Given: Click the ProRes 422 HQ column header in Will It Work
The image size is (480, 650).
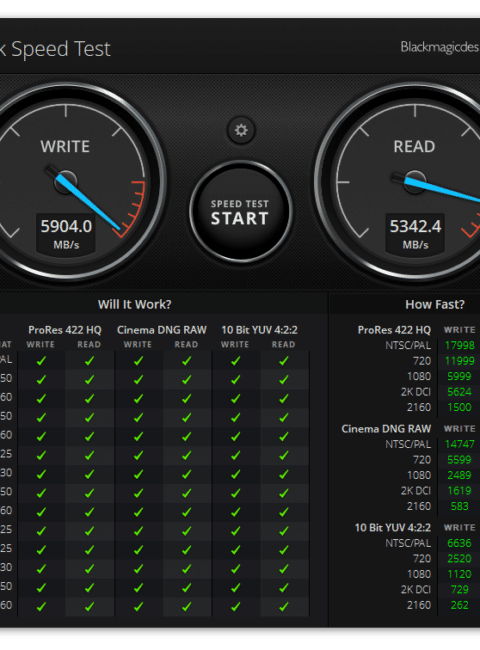Looking at the screenshot, I should click(65, 330).
